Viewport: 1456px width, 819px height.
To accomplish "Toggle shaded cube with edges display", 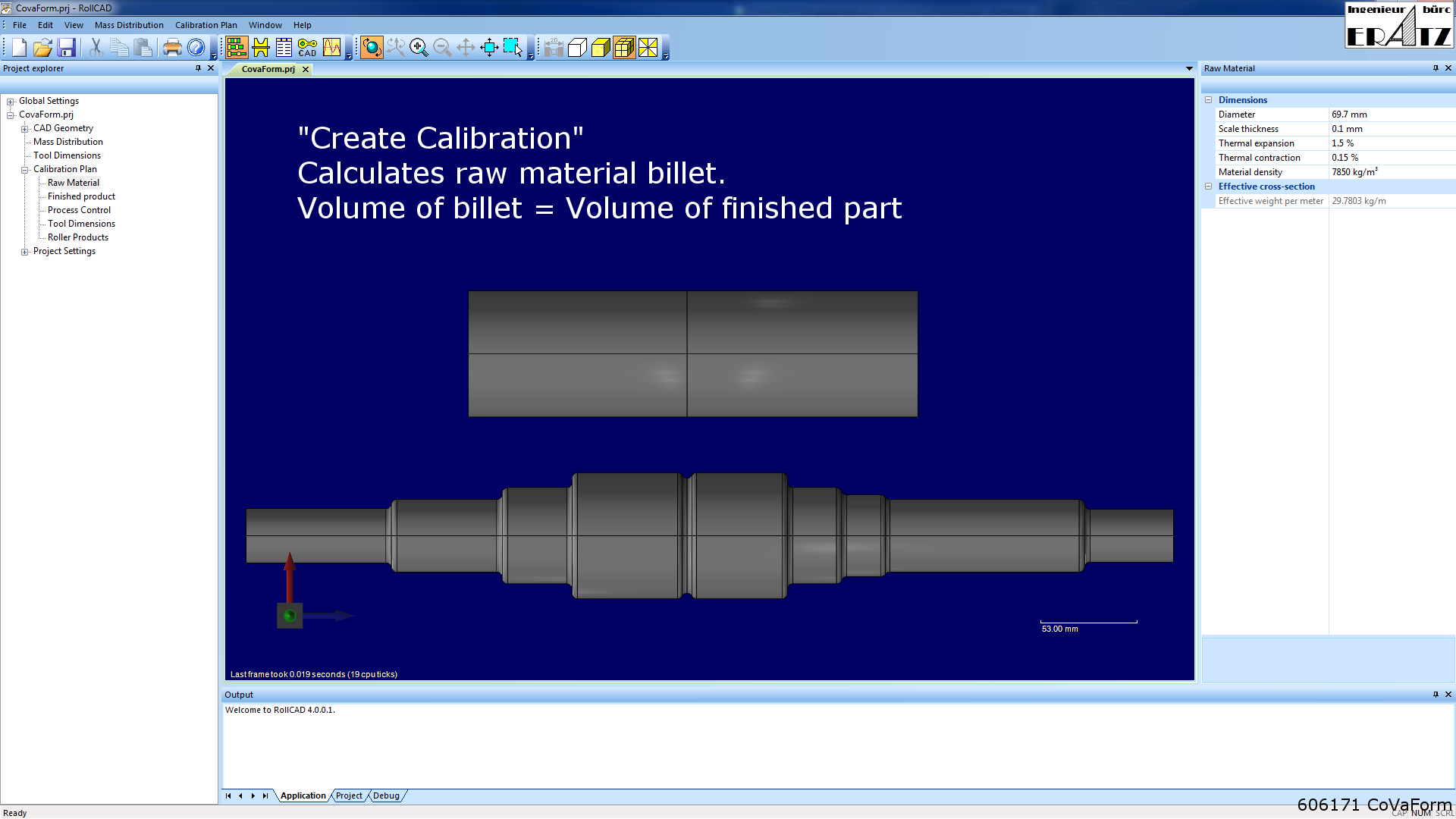I will (x=624, y=48).
